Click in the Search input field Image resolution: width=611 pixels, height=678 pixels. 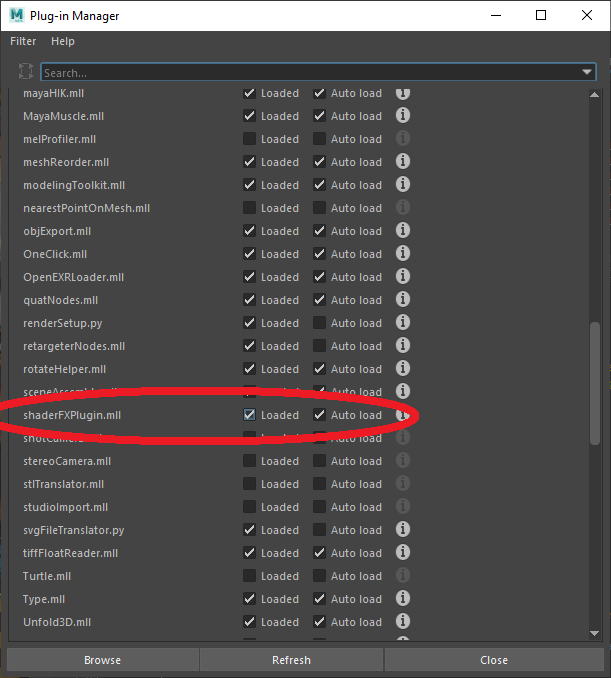coord(300,73)
